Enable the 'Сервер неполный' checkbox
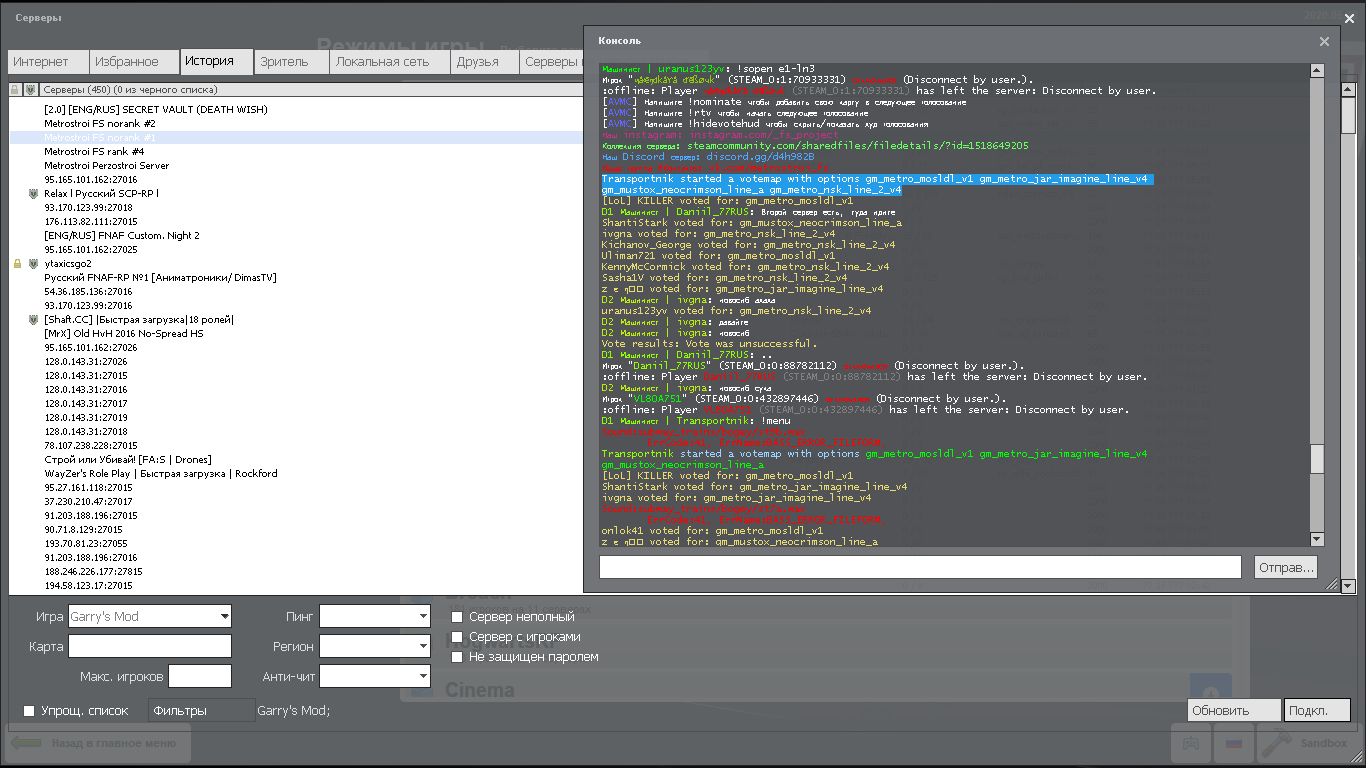Image resolution: width=1366 pixels, height=768 pixels. pos(457,617)
